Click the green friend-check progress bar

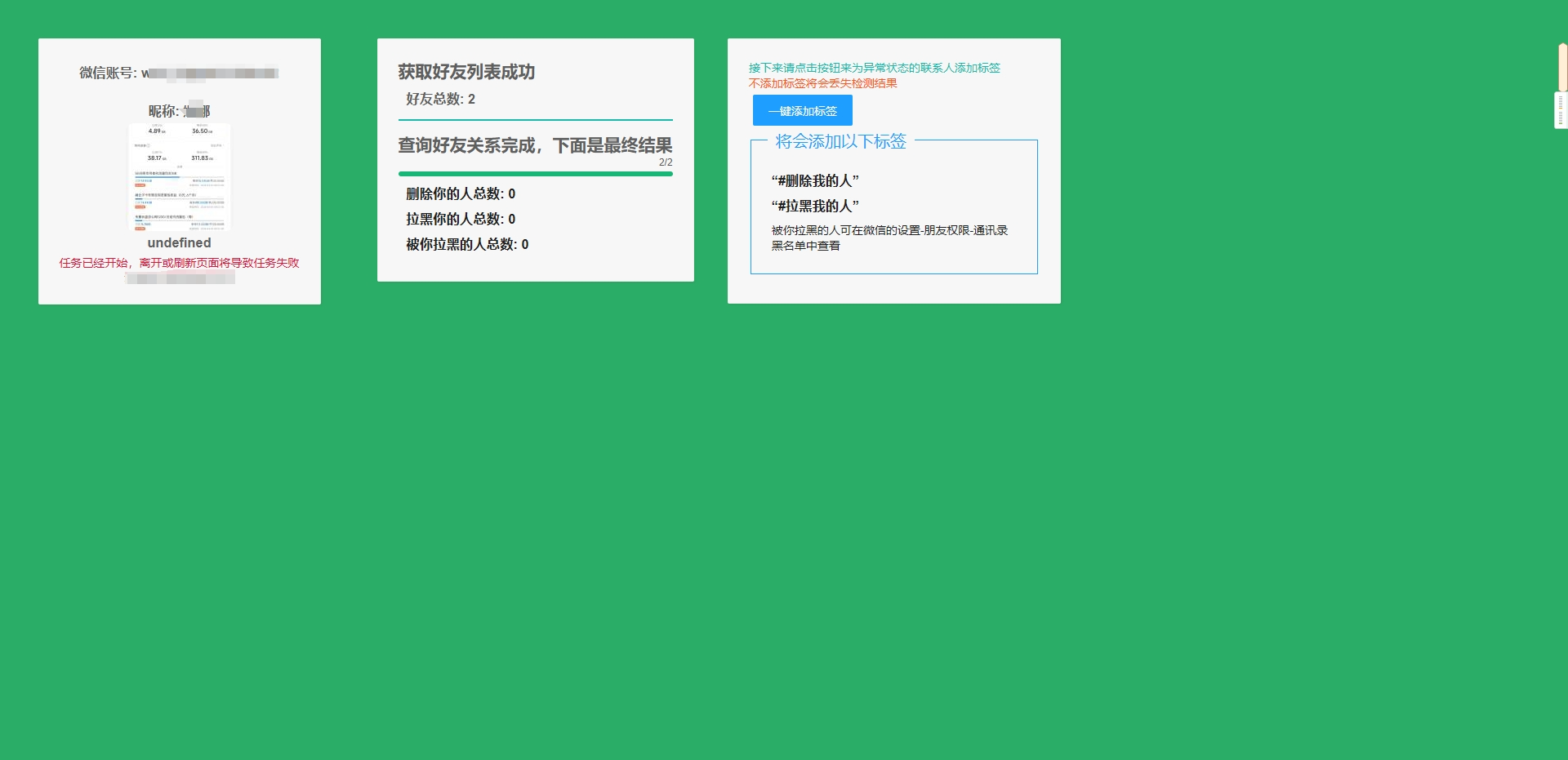pyautogui.click(x=535, y=174)
